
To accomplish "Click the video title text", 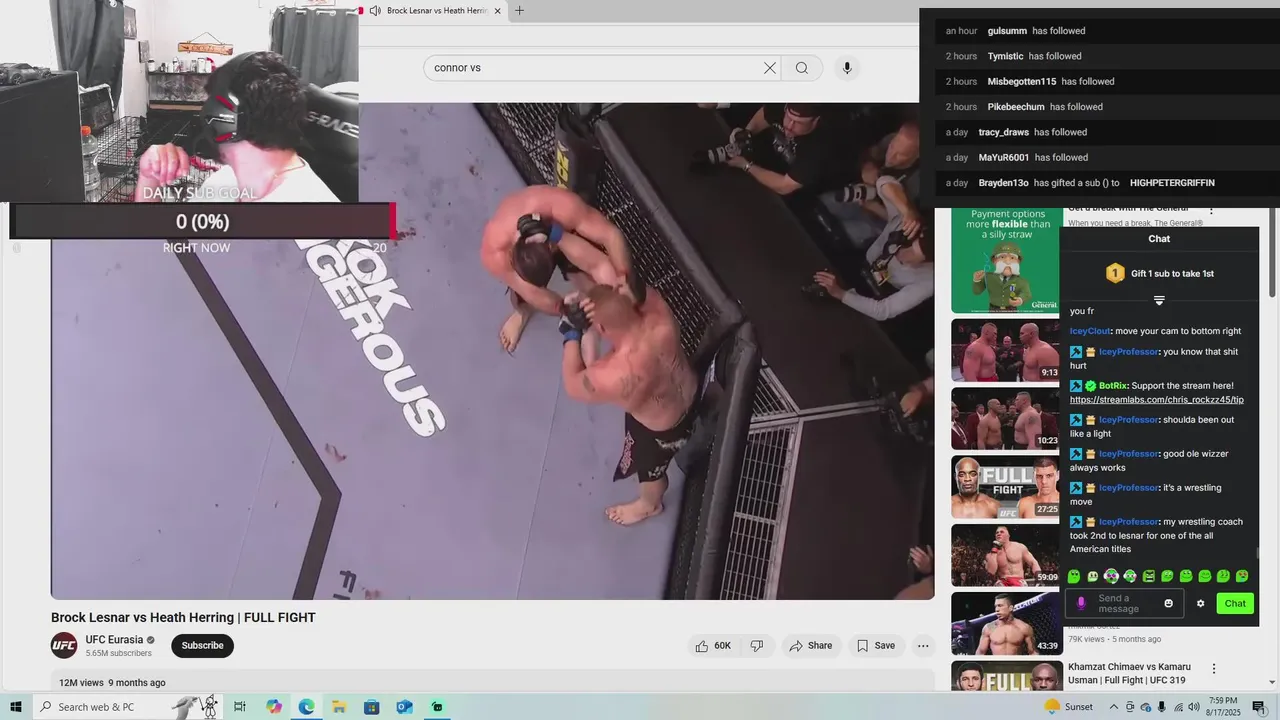I will click(x=183, y=618).
